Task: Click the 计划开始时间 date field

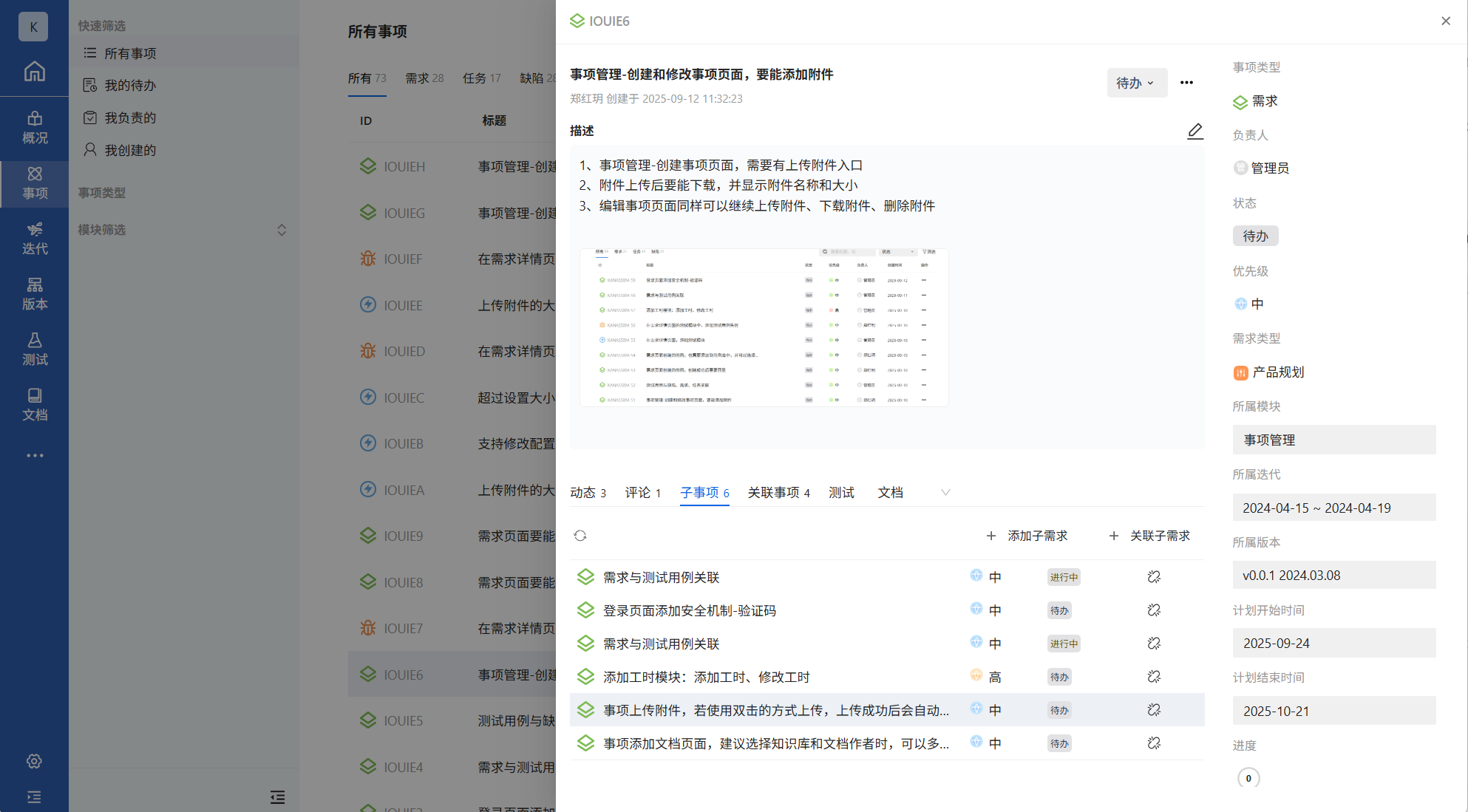Action: [x=1333, y=643]
